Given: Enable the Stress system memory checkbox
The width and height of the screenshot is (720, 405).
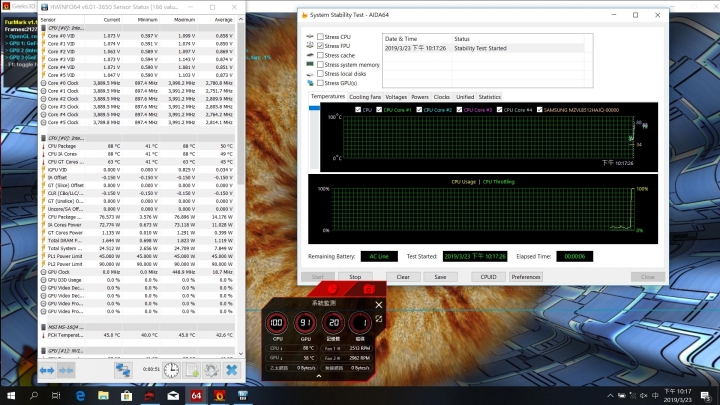Looking at the screenshot, I should pos(320,64).
